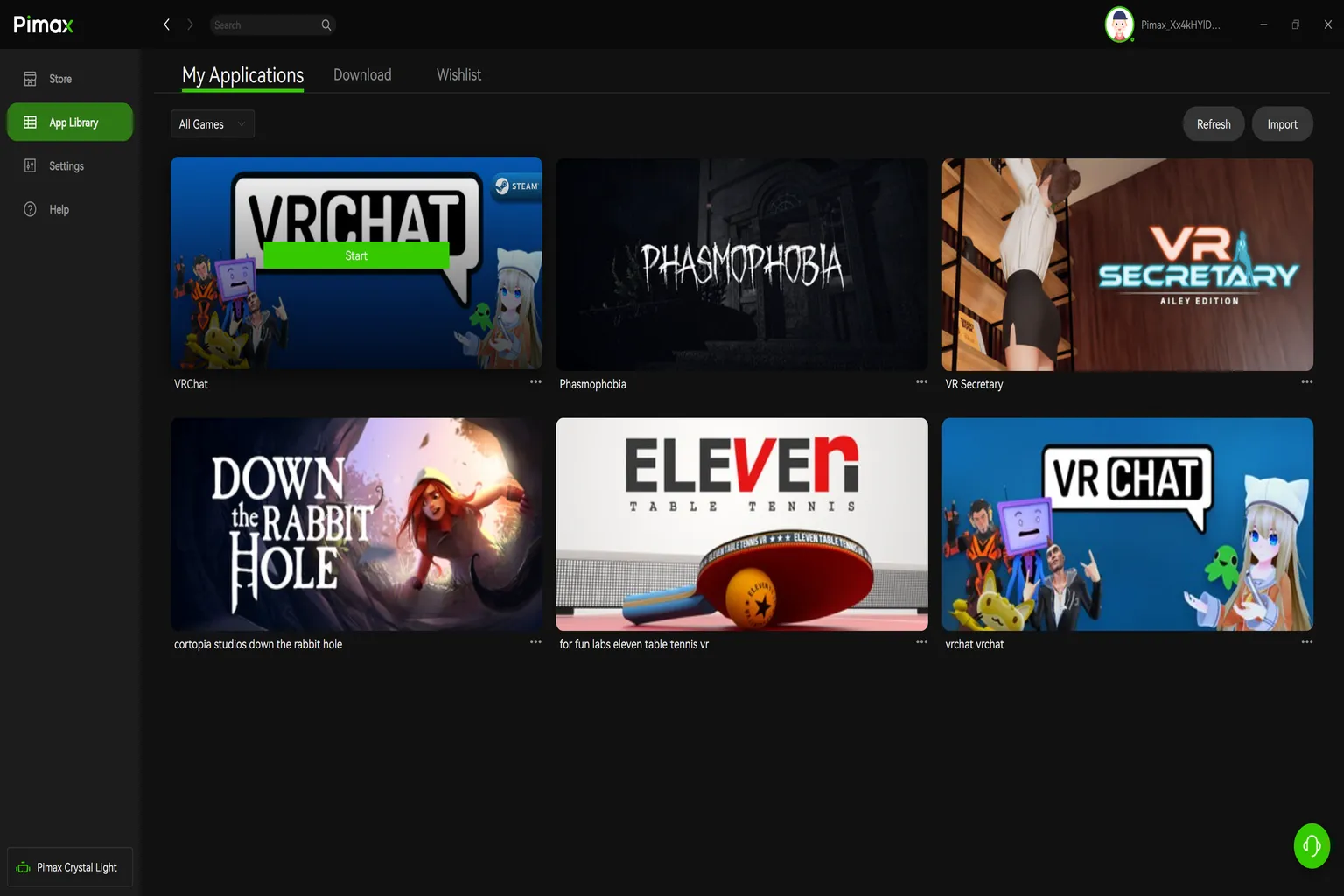The height and width of the screenshot is (896, 1344).
Task: Click the Import button
Action: click(1282, 124)
